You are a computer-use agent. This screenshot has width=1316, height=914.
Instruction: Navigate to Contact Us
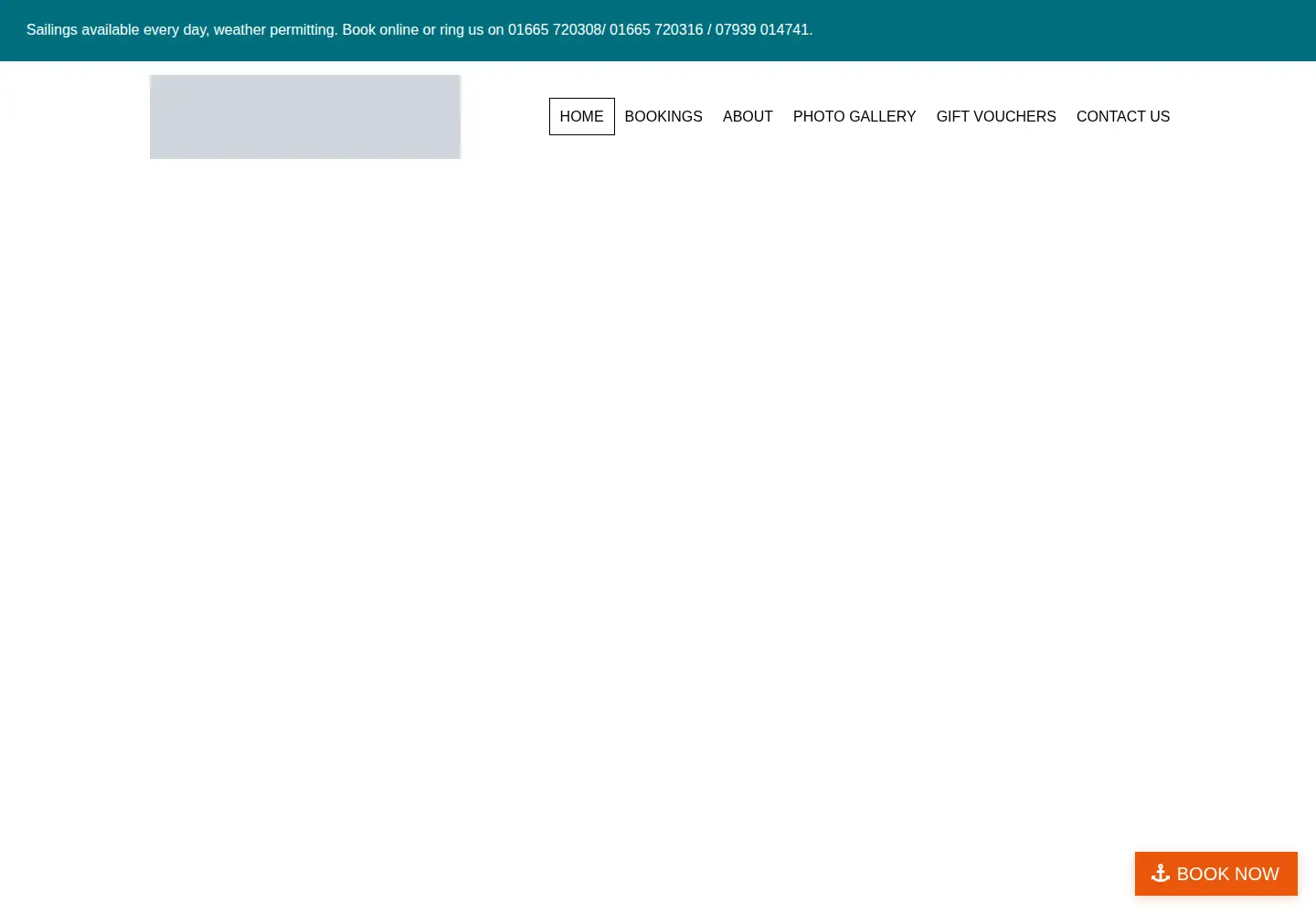coord(1123,116)
